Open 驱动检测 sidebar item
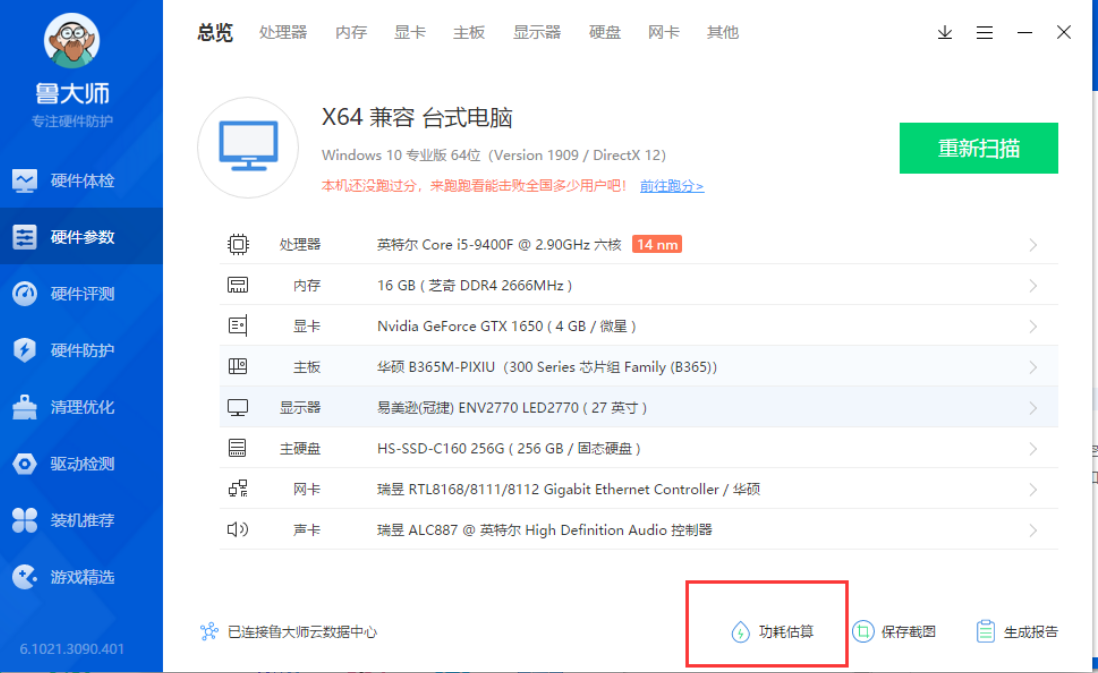Screen dimensions: 1098x673 [x=81, y=464]
